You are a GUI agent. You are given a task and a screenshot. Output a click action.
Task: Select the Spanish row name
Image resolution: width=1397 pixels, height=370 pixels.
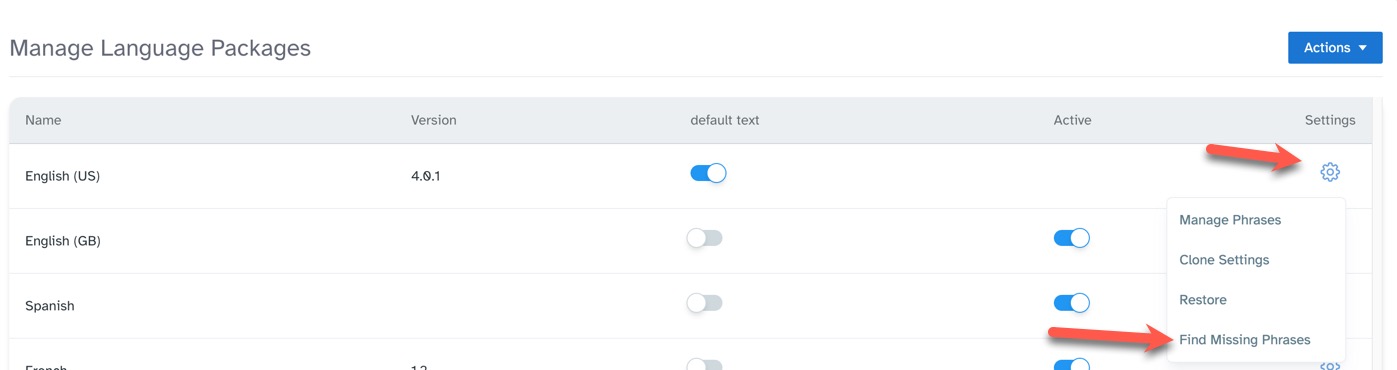pyautogui.click(x=50, y=306)
